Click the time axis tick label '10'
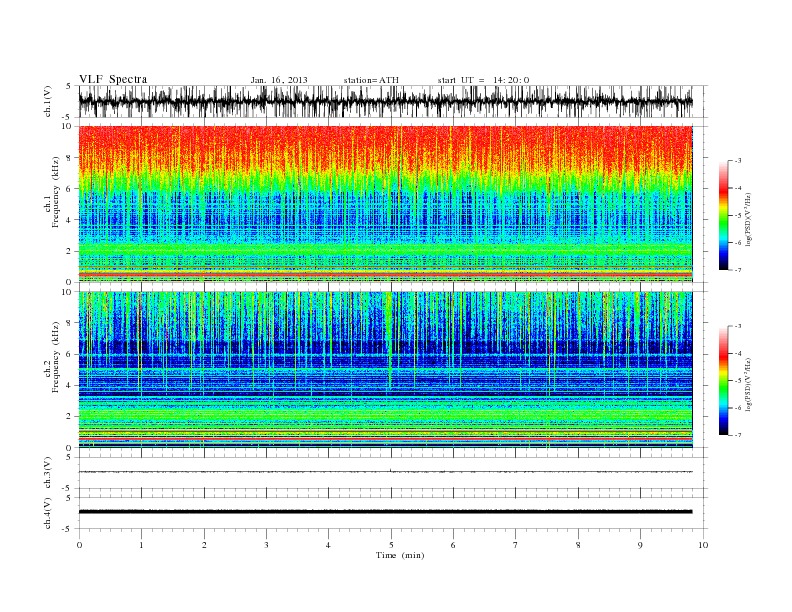Image resolution: width=792 pixels, height=612 pixels. (703, 545)
